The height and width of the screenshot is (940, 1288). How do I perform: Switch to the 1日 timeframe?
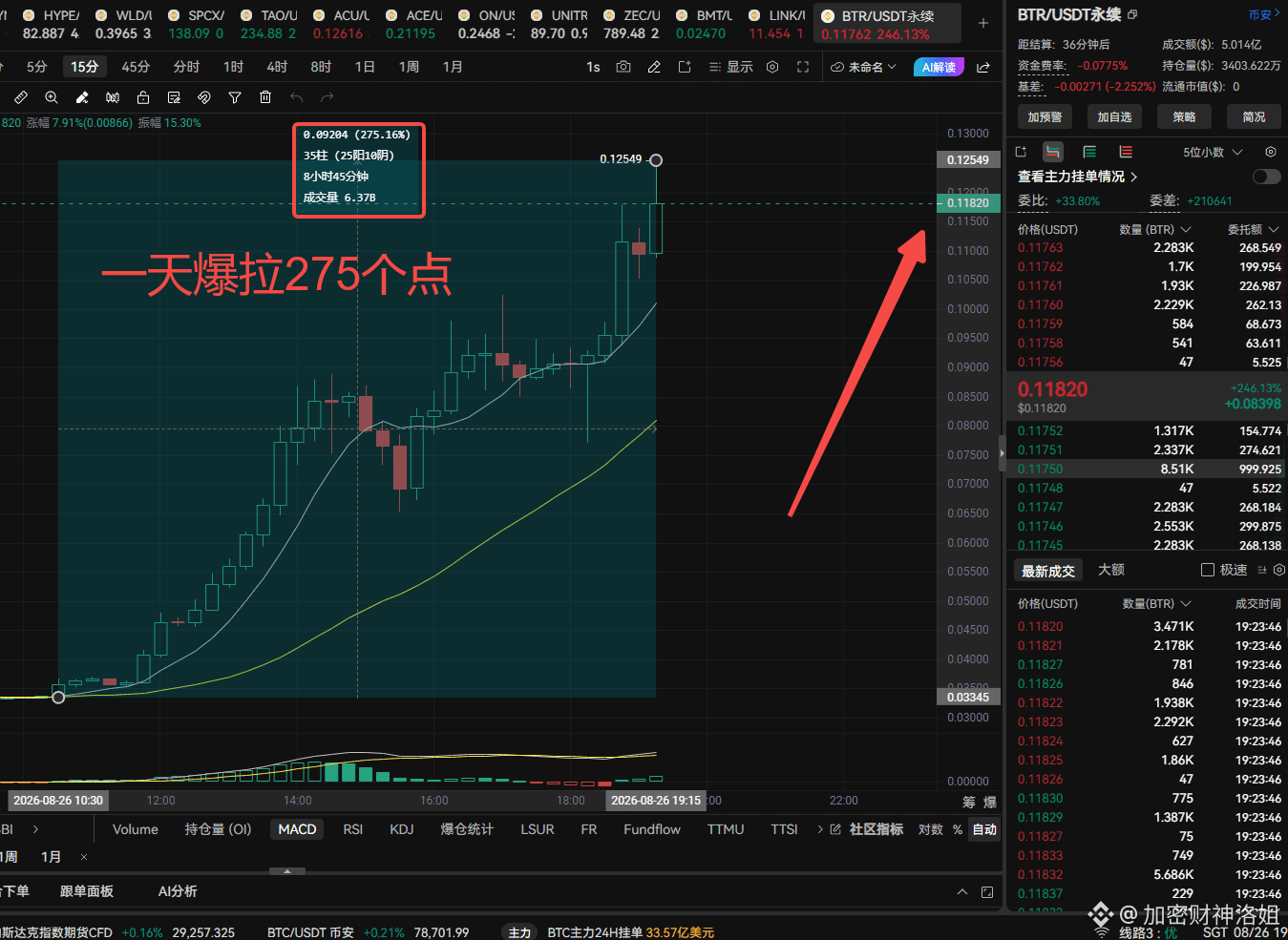point(365,67)
